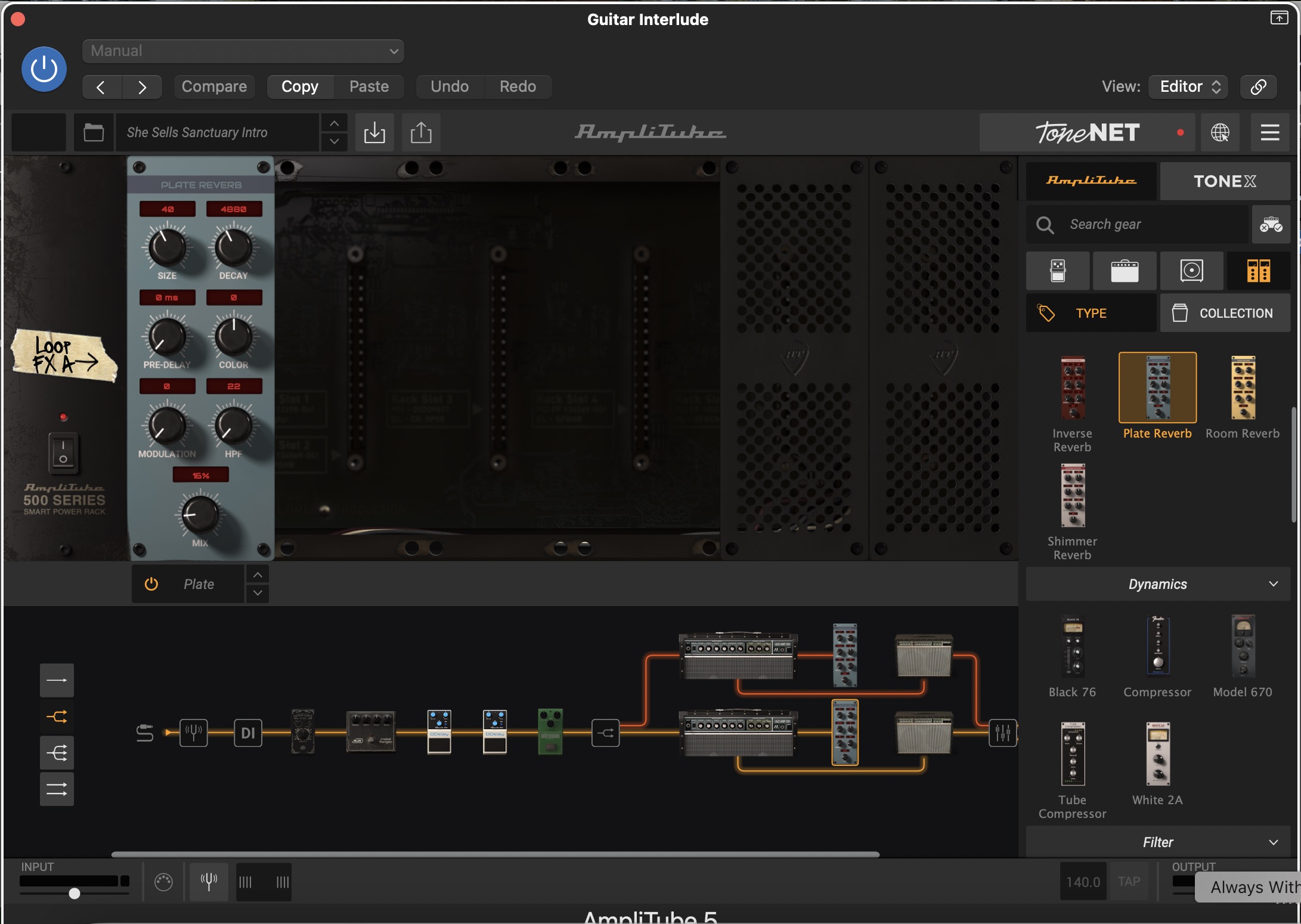1301x924 pixels.
Task: Click the Paste button
Action: [x=369, y=87]
